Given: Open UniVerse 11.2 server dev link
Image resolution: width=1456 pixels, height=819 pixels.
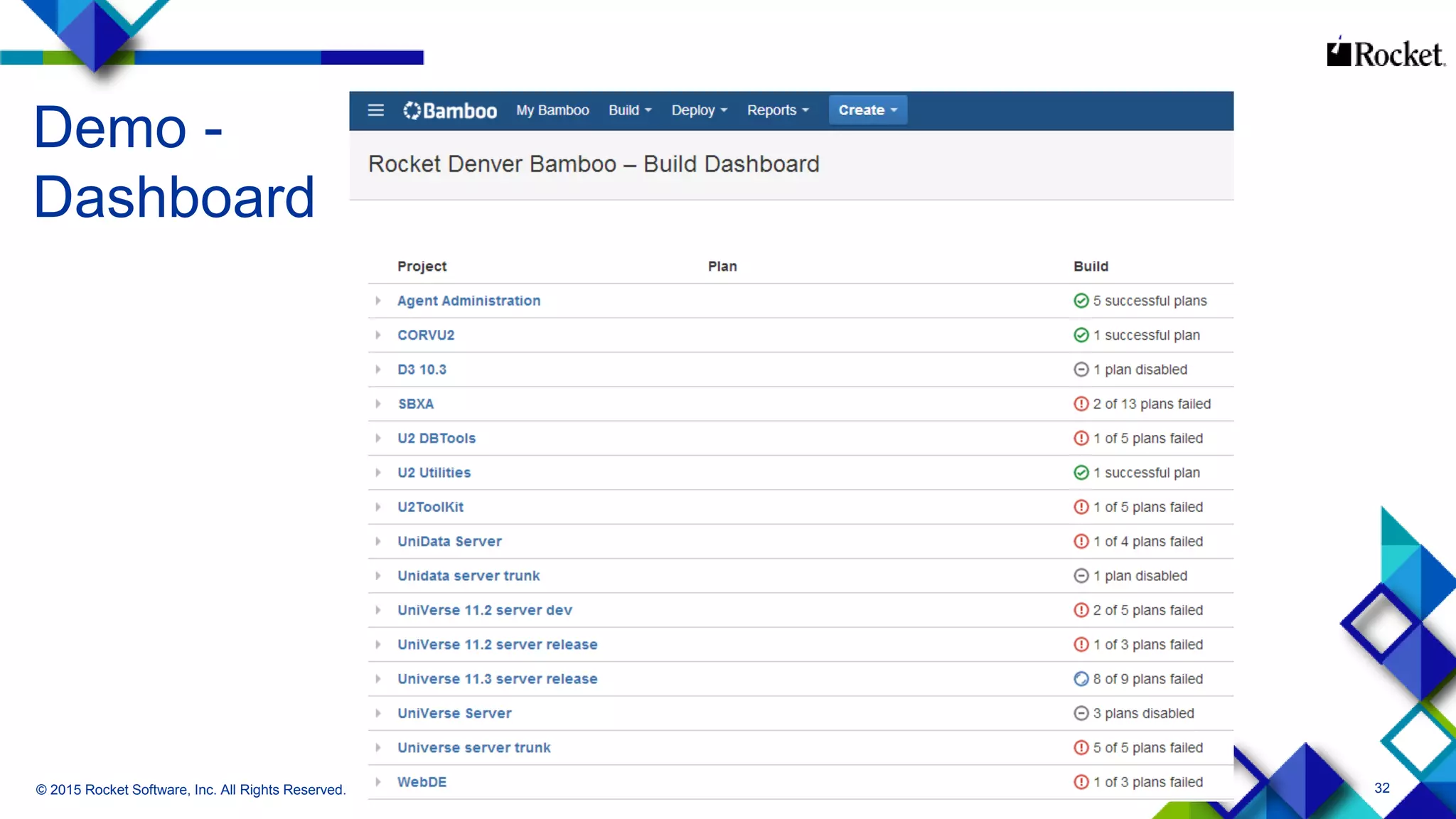Looking at the screenshot, I should (x=485, y=610).
